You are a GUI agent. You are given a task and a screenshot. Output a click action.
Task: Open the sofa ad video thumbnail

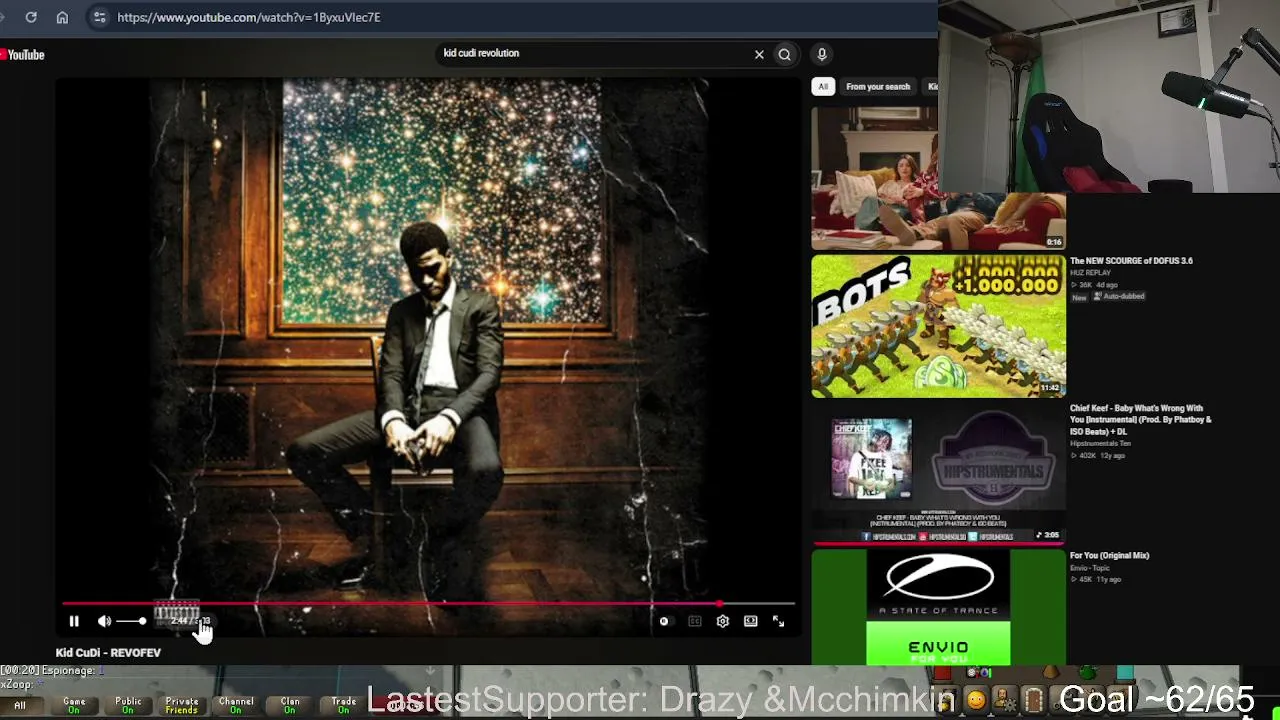pyautogui.click(x=938, y=178)
